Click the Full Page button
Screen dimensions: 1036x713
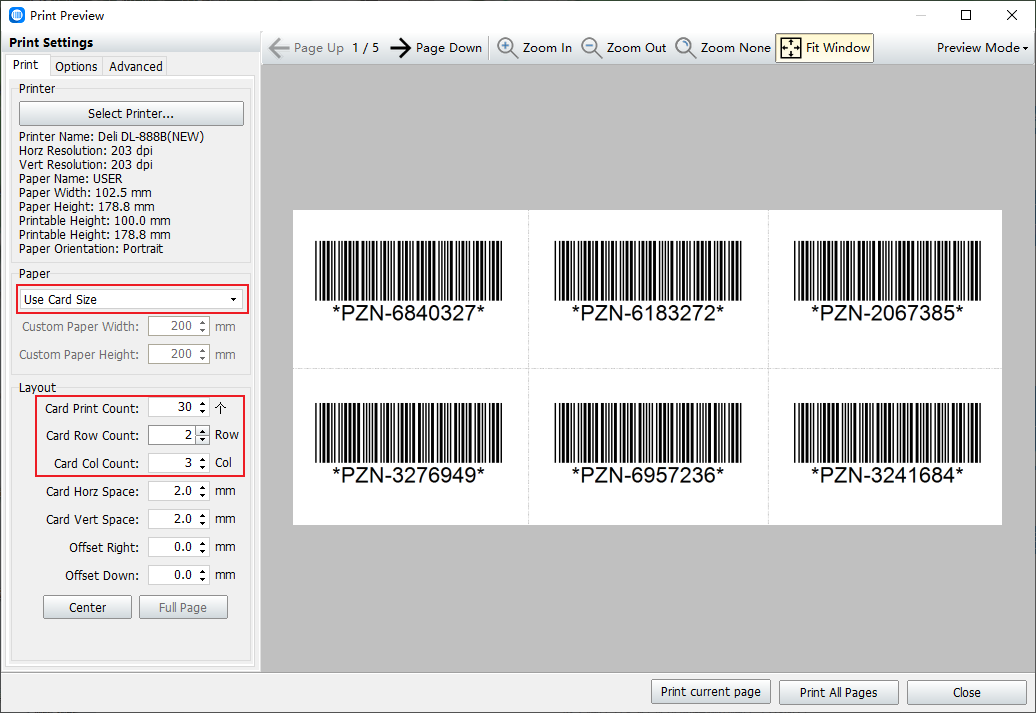183,607
